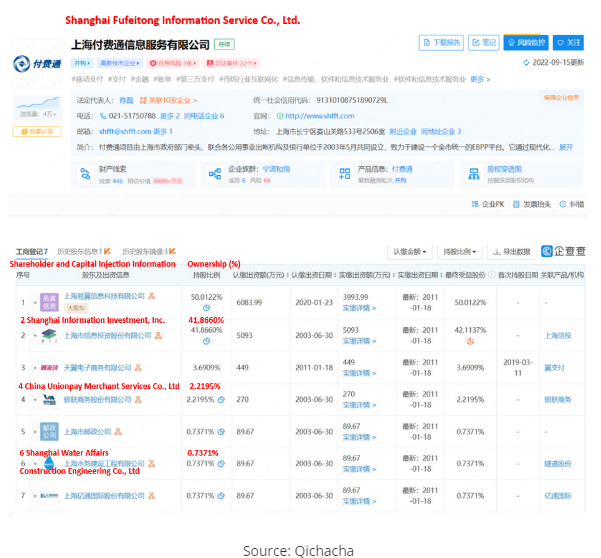Click email shfft@shfft.com
Viewport: 601px width, 558px height.
(x=125, y=131)
